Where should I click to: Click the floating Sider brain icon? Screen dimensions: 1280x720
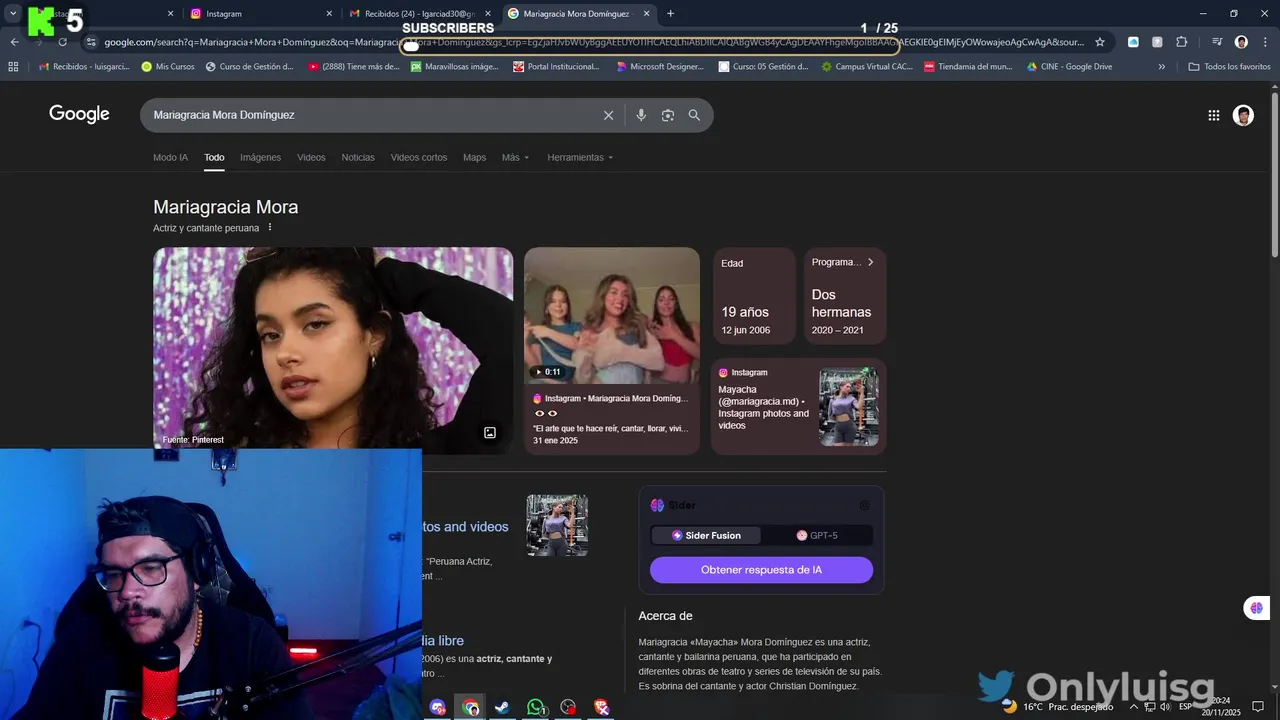tap(1257, 608)
